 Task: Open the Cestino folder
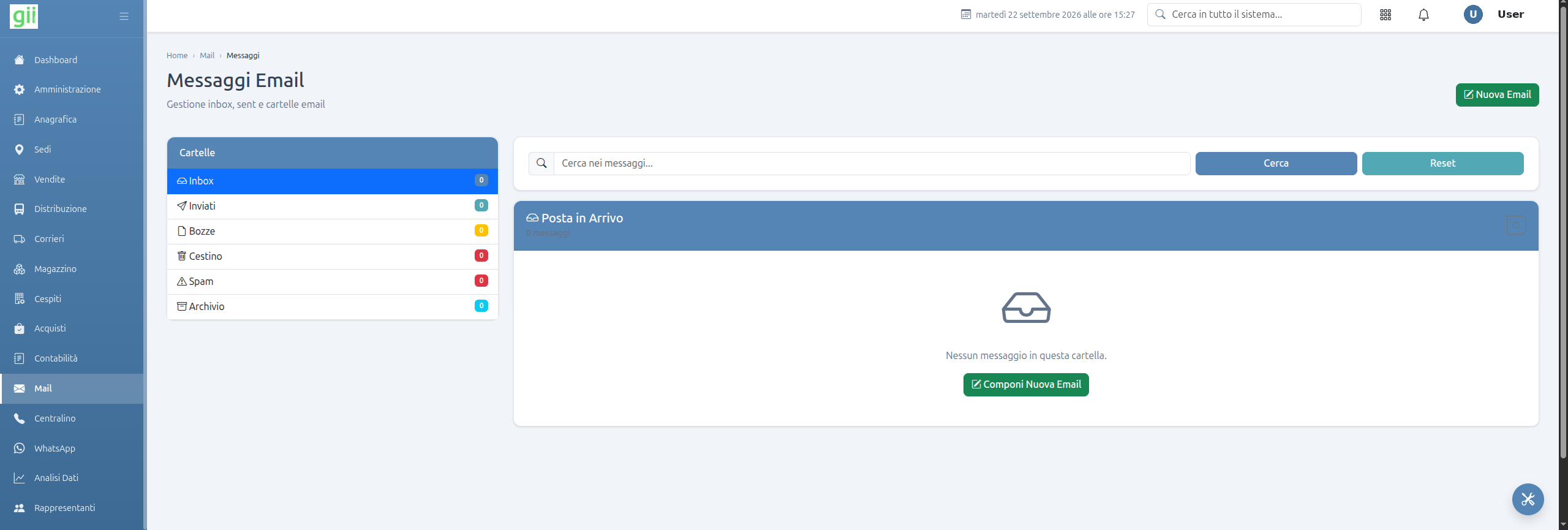pos(333,257)
